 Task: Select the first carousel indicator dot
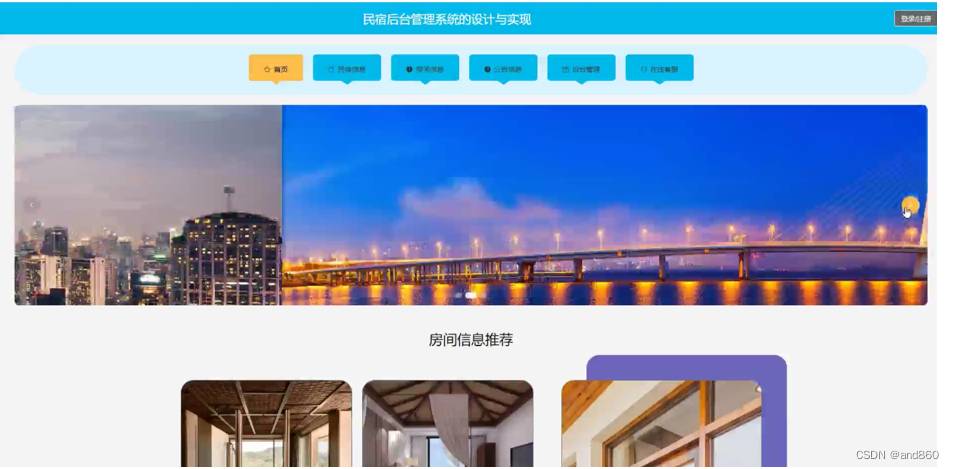pos(459,295)
